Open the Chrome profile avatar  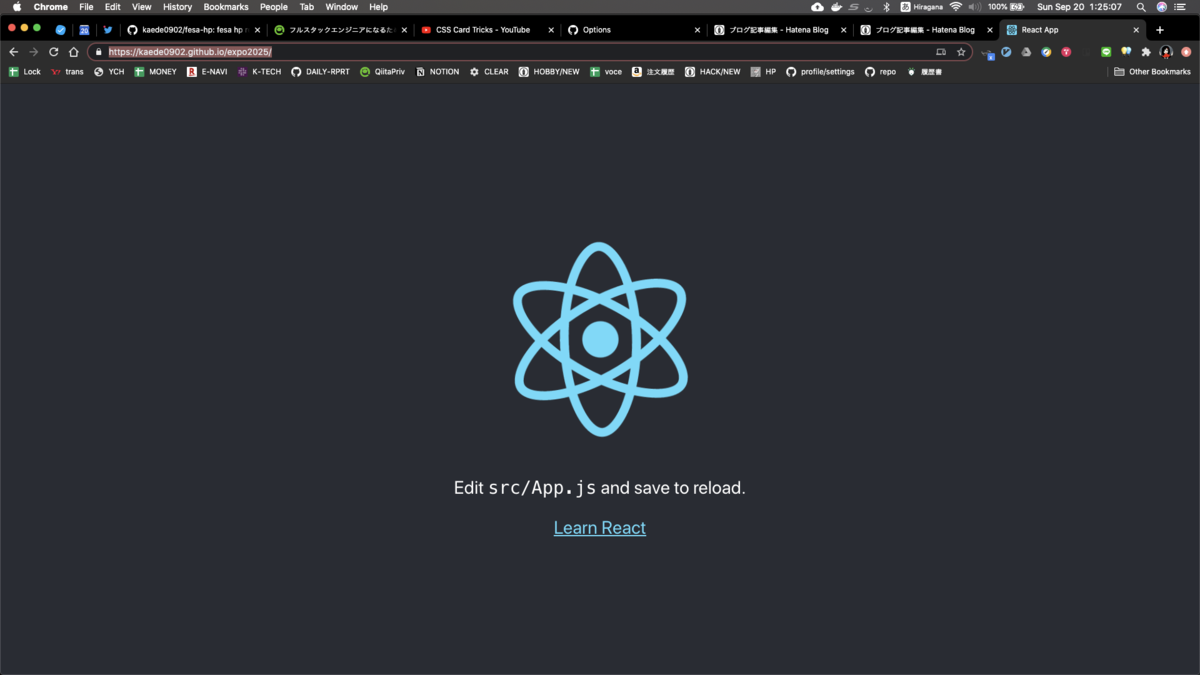tap(1166, 52)
